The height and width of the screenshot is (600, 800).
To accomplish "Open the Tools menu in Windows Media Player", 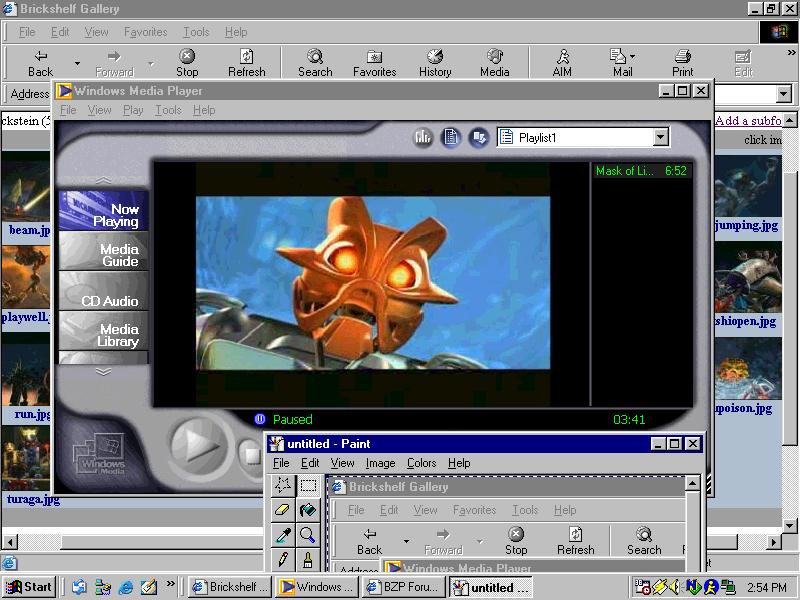I will [168, 110].
